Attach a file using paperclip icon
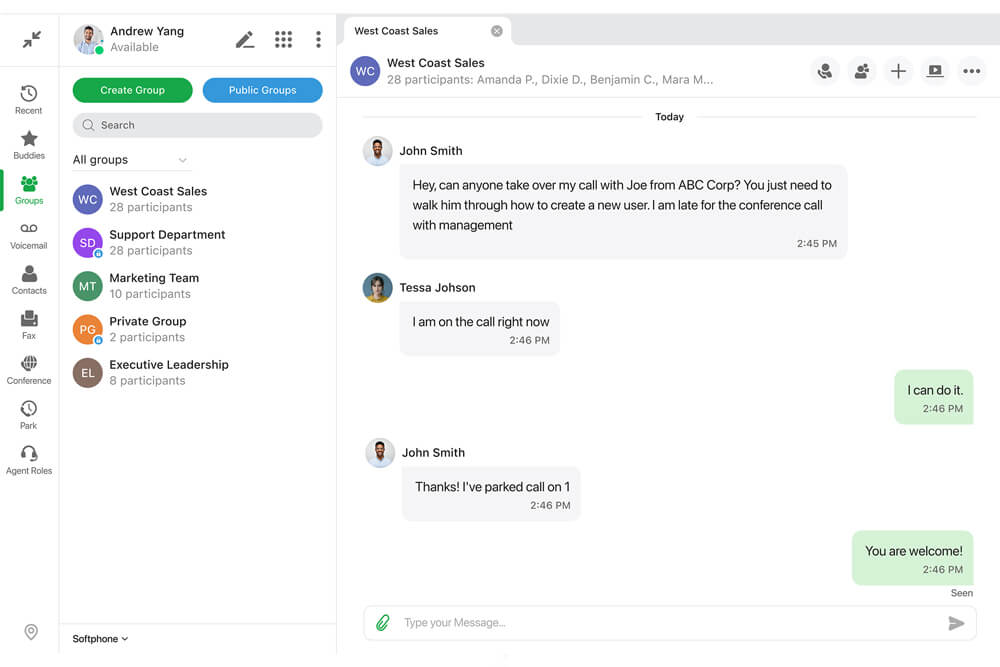The image size is (1000, 667). point(383,622)
